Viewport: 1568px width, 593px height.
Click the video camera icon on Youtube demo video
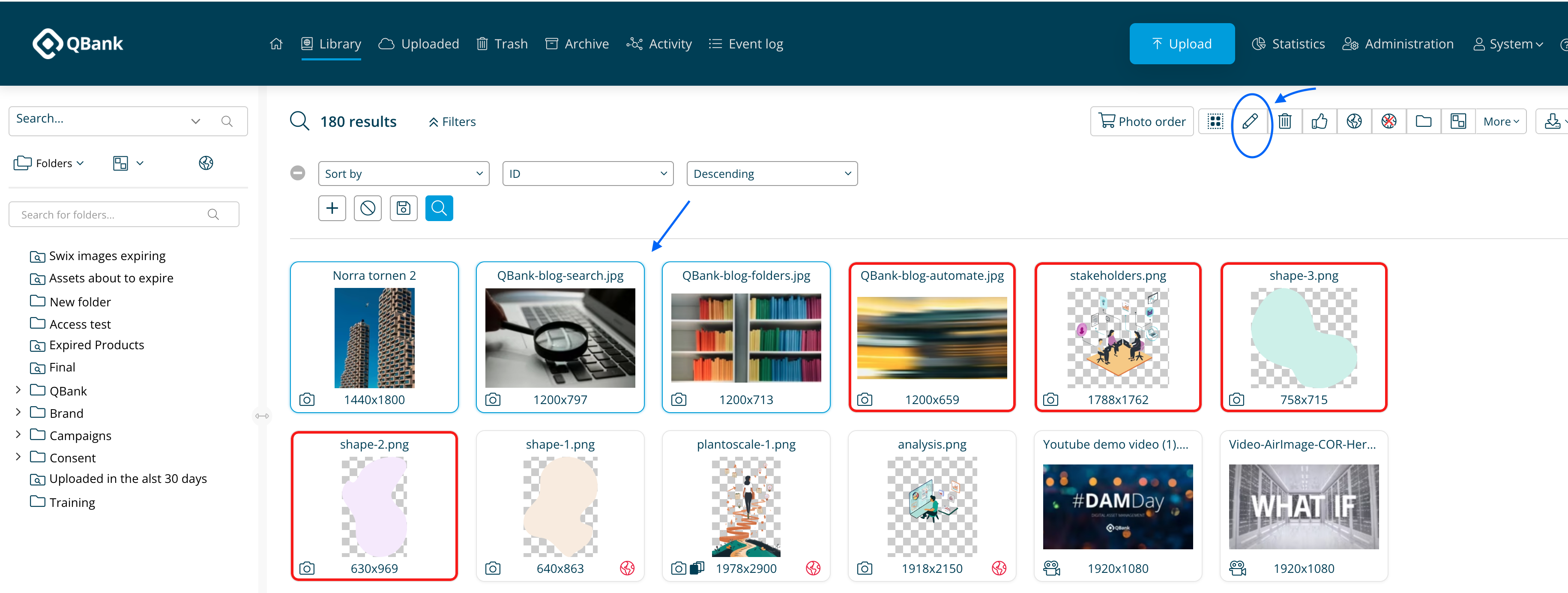[x=1051, y=568]
